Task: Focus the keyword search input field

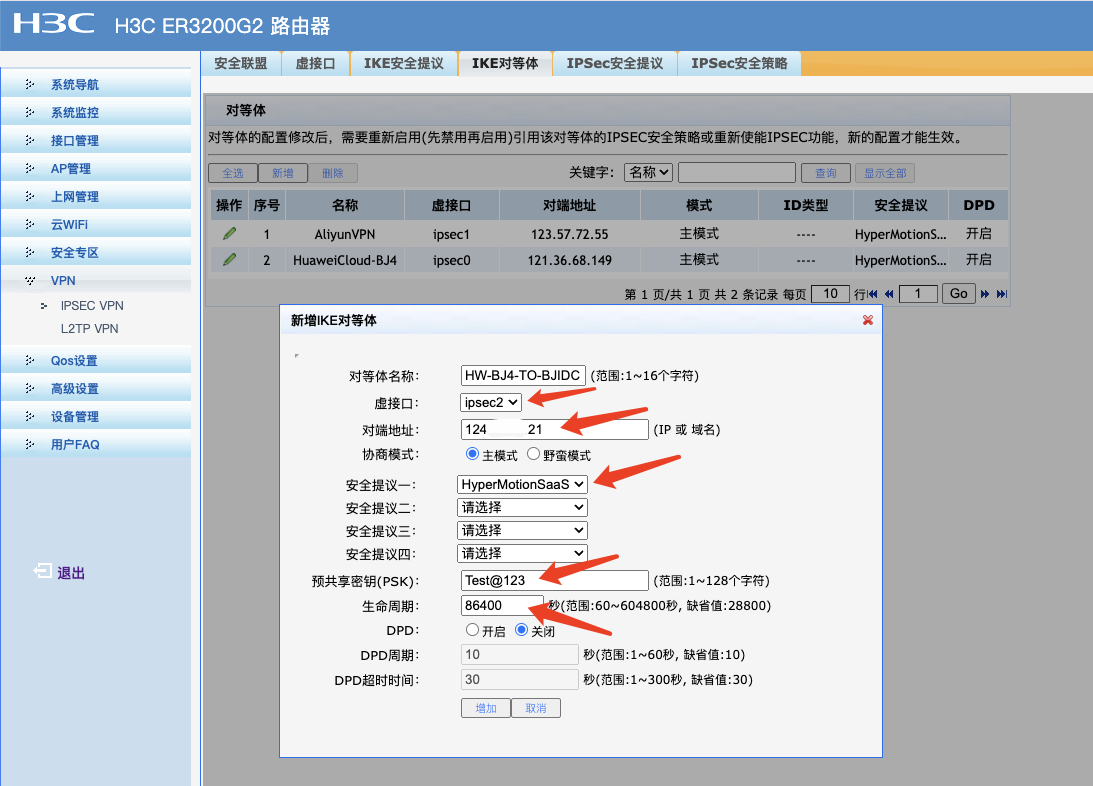Action: 737,172
